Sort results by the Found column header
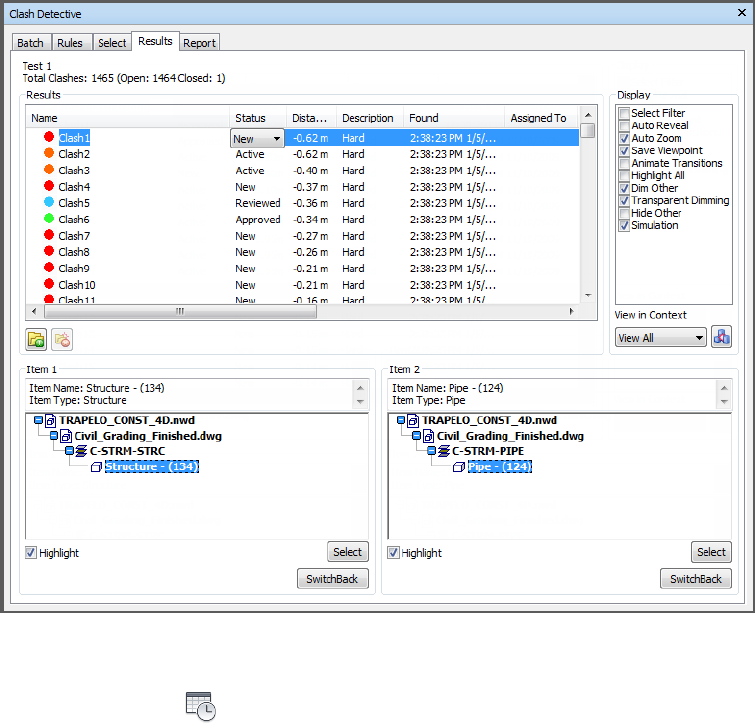The height and width of the screenshot is (723, 755). 454,118
